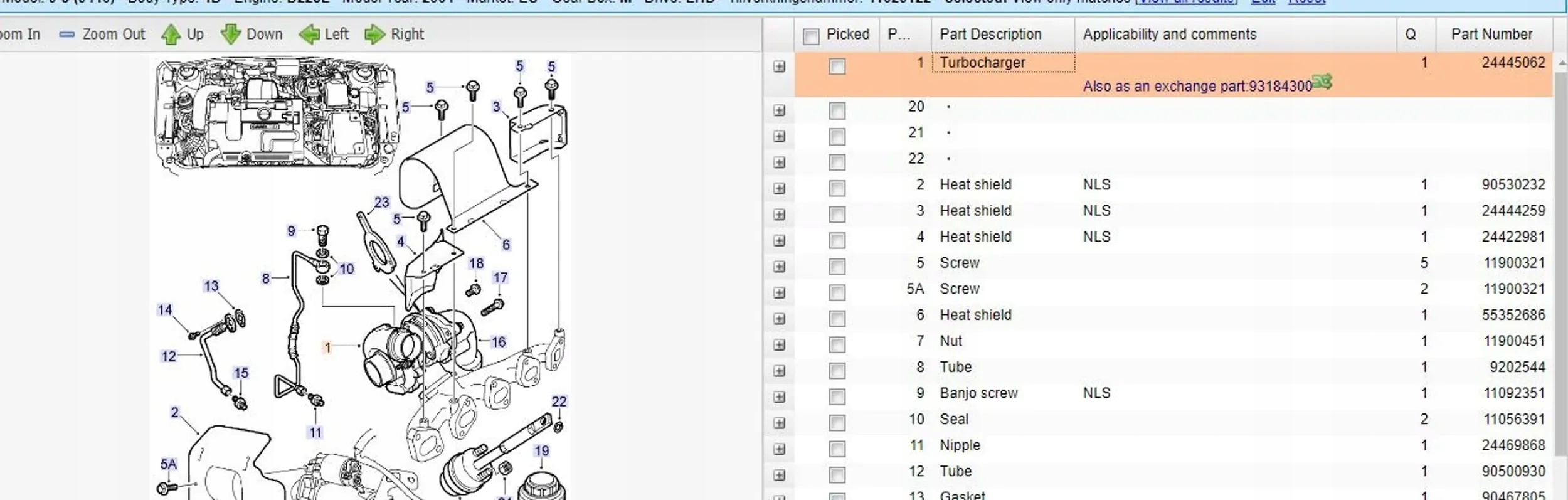Check the Nut row checkbox
Viewport: 1568px width, 500px height.
tap(837, 345)
